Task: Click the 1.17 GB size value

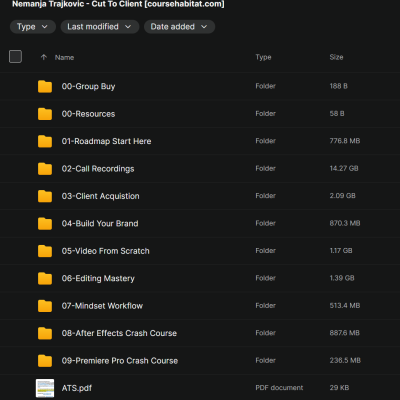Action: [341, 250]
